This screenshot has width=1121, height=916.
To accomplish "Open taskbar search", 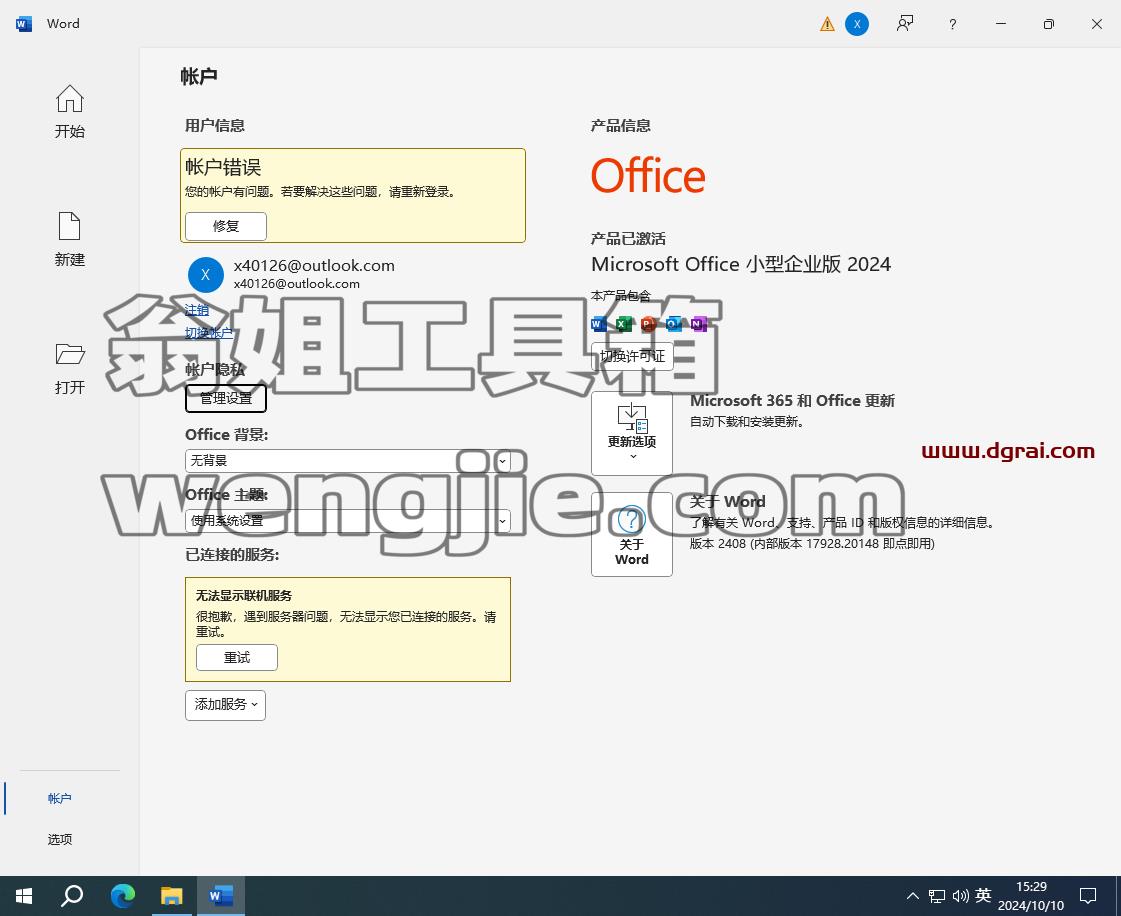I will pos(72,896).
